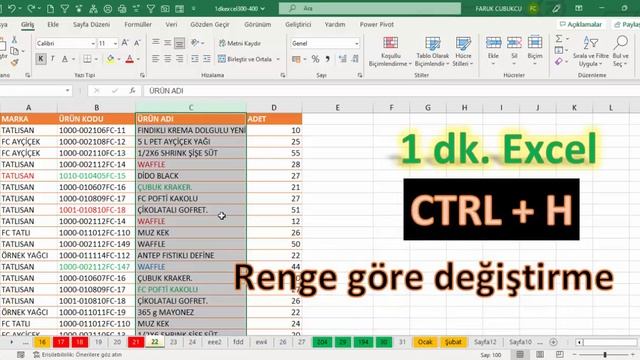Click the AutoSum sigma icon

coord(559,38)
